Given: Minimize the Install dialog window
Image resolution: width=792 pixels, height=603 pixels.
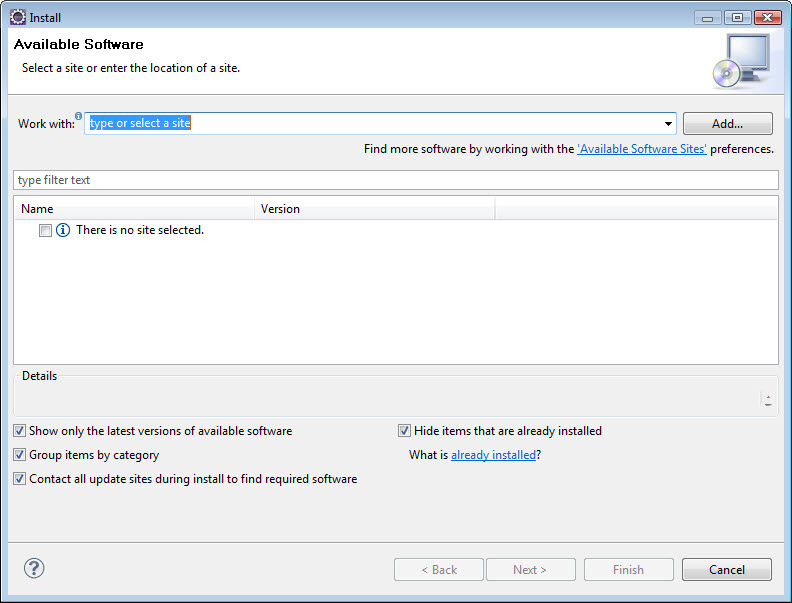Looking at the screenshot, I should (x=707, y=18).
